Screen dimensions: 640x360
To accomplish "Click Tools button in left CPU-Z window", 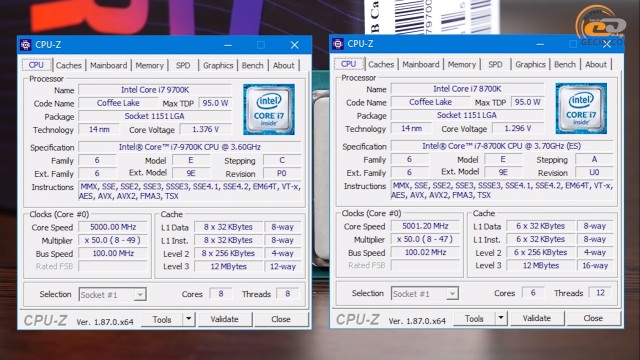I will (162, 320).
